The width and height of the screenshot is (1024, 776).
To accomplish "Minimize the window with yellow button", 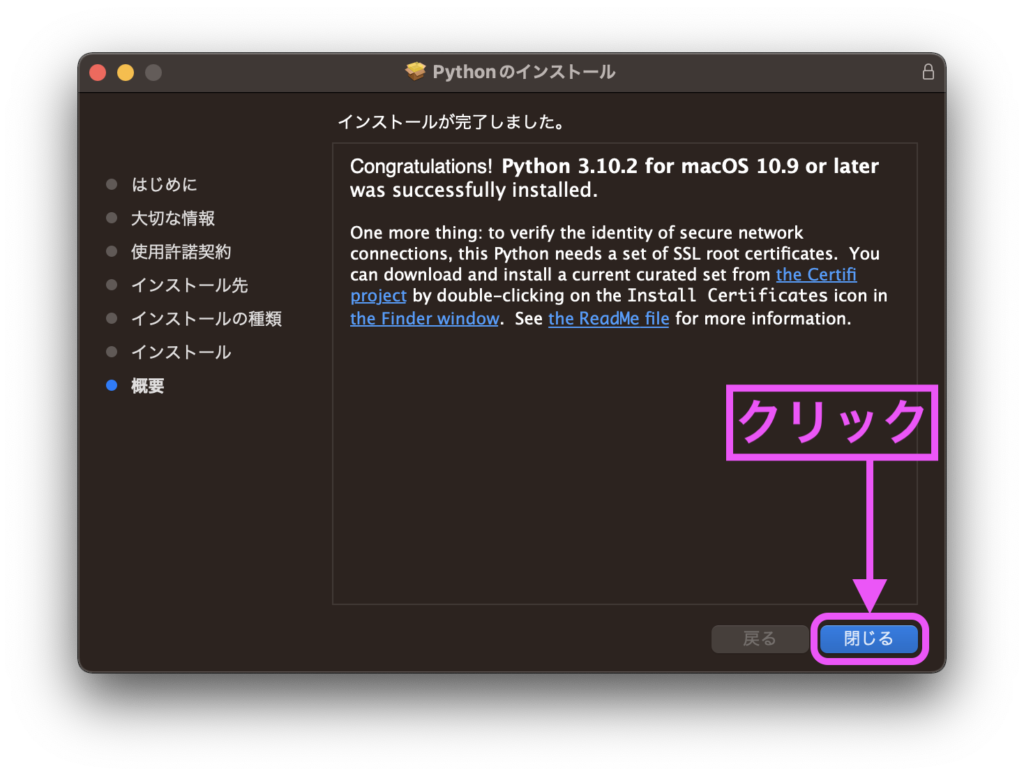I will (125, 73).
